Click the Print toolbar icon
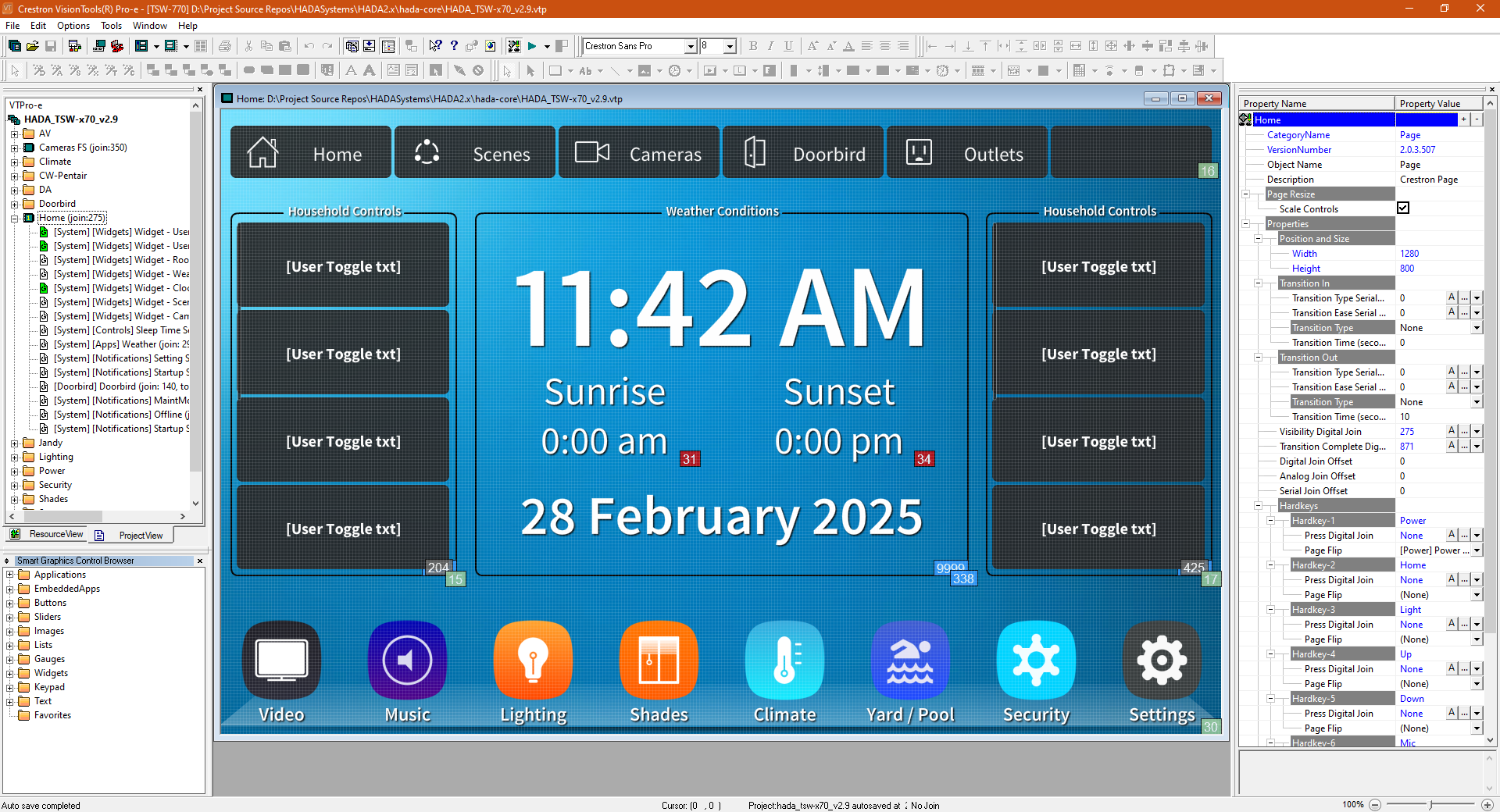Image resolution: width=1500 pixels, height=812 pixels. tap(226, 45)
